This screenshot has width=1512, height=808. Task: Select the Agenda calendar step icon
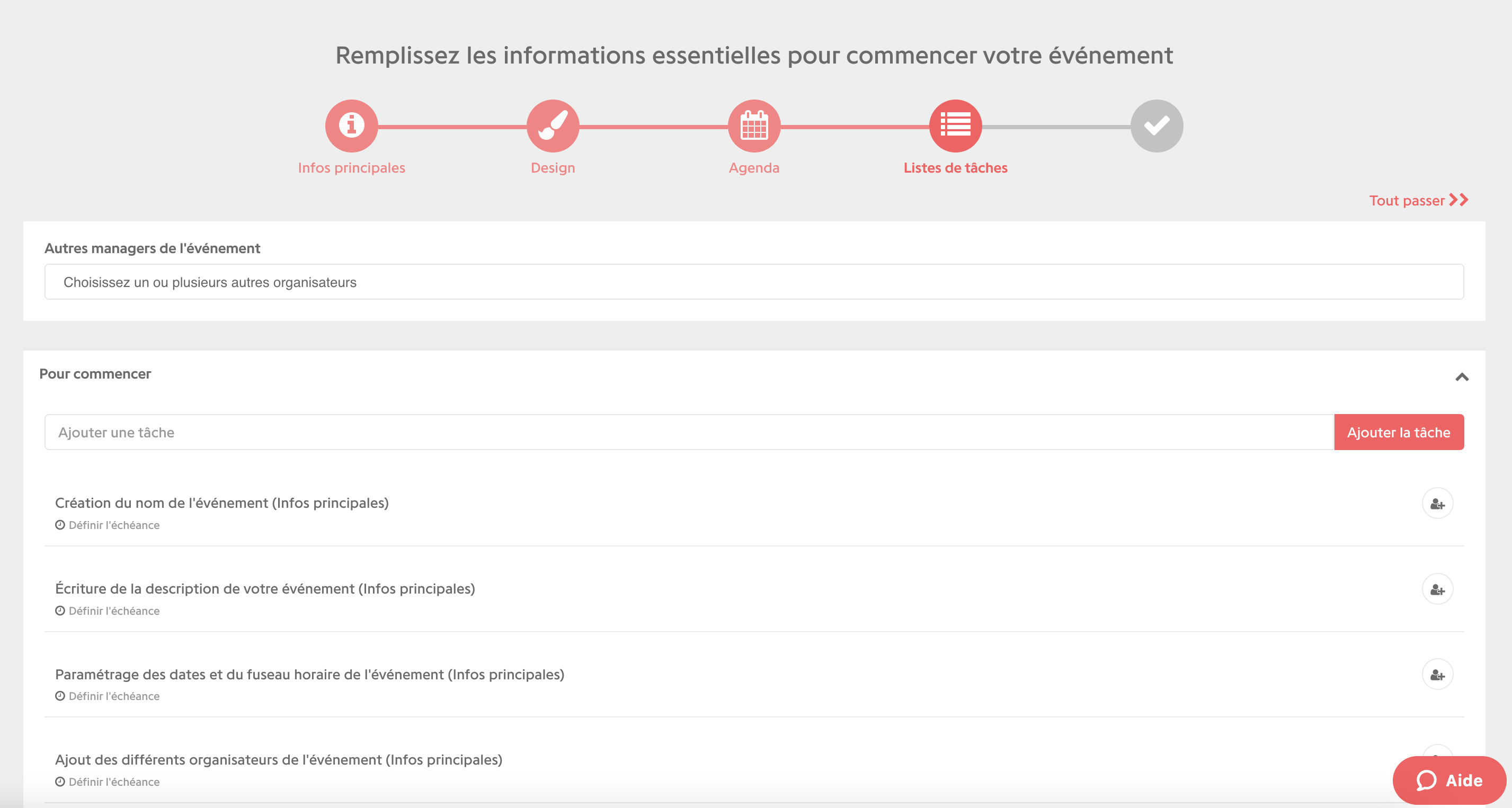coord(754,125)
